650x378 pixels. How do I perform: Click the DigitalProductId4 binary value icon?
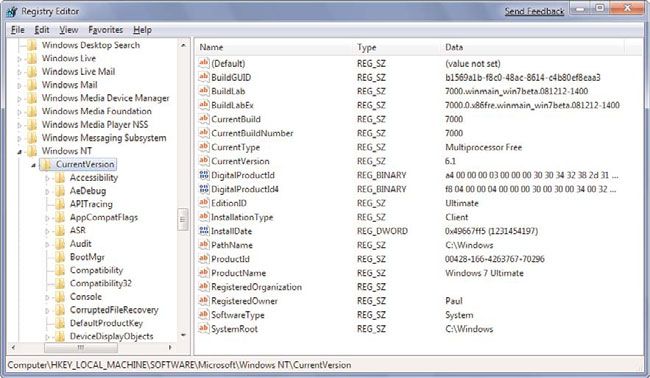(204, 189)
